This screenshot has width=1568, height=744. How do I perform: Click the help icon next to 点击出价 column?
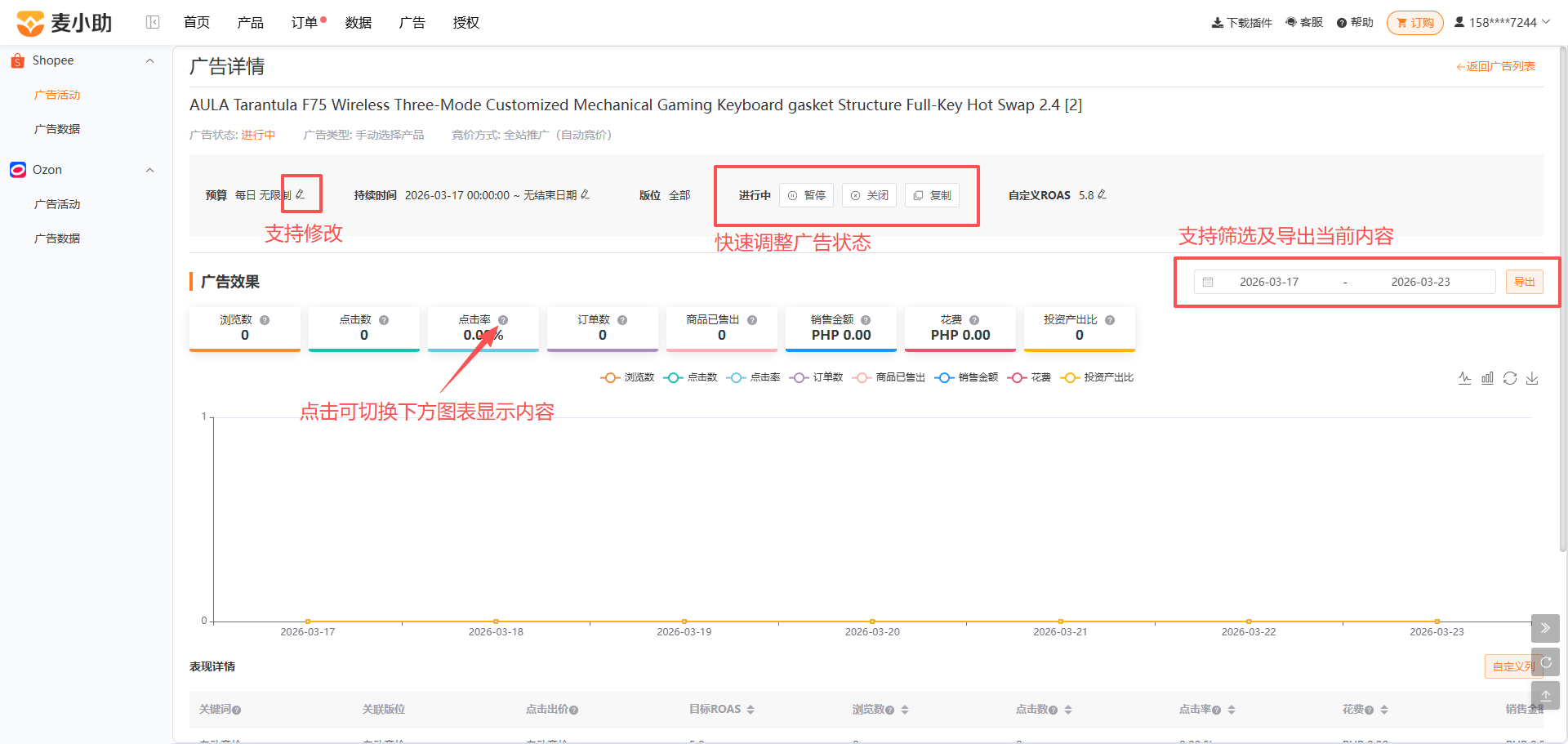(x=574, y=711)
